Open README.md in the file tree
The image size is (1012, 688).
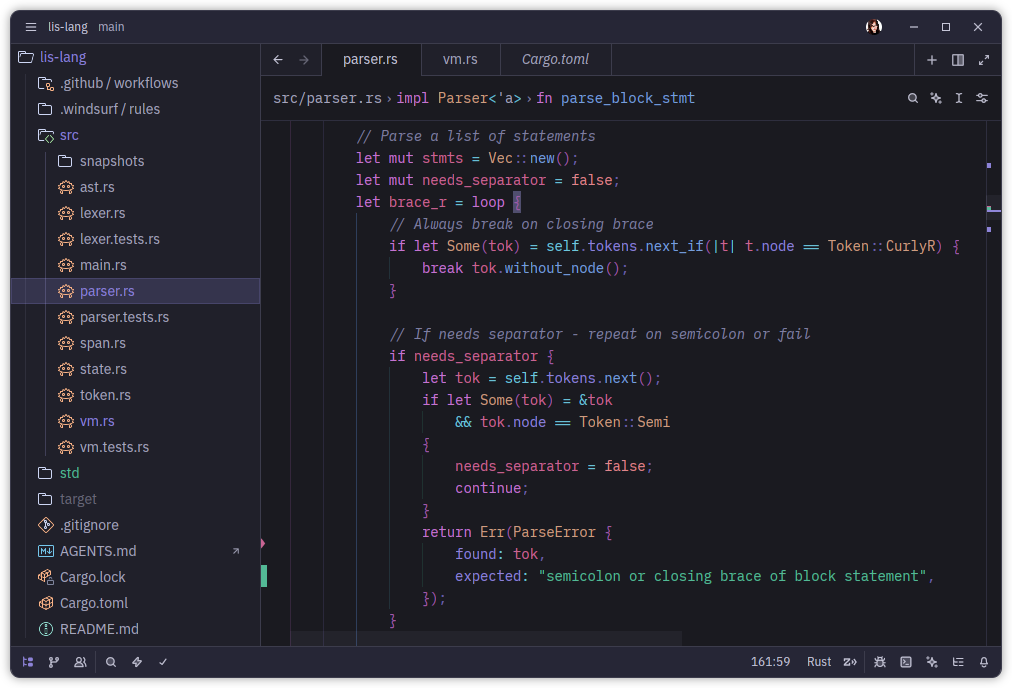tap(136, 629)
